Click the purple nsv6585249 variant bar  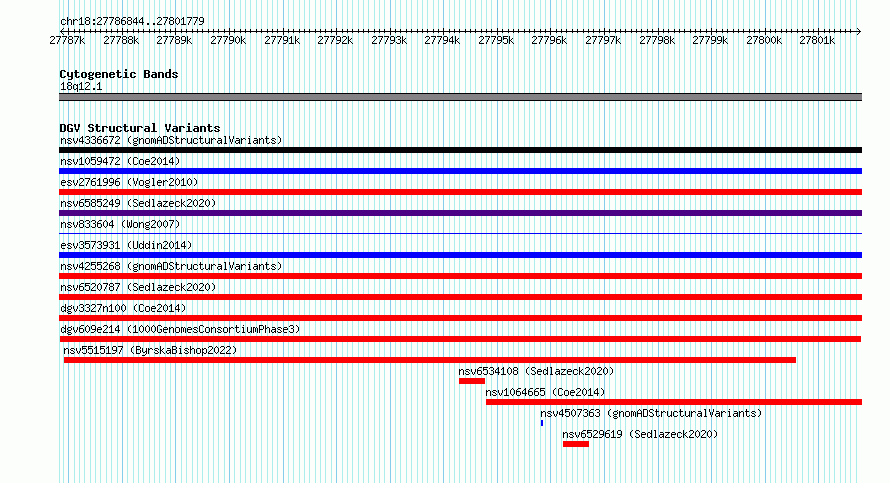[x=460, y=213]
